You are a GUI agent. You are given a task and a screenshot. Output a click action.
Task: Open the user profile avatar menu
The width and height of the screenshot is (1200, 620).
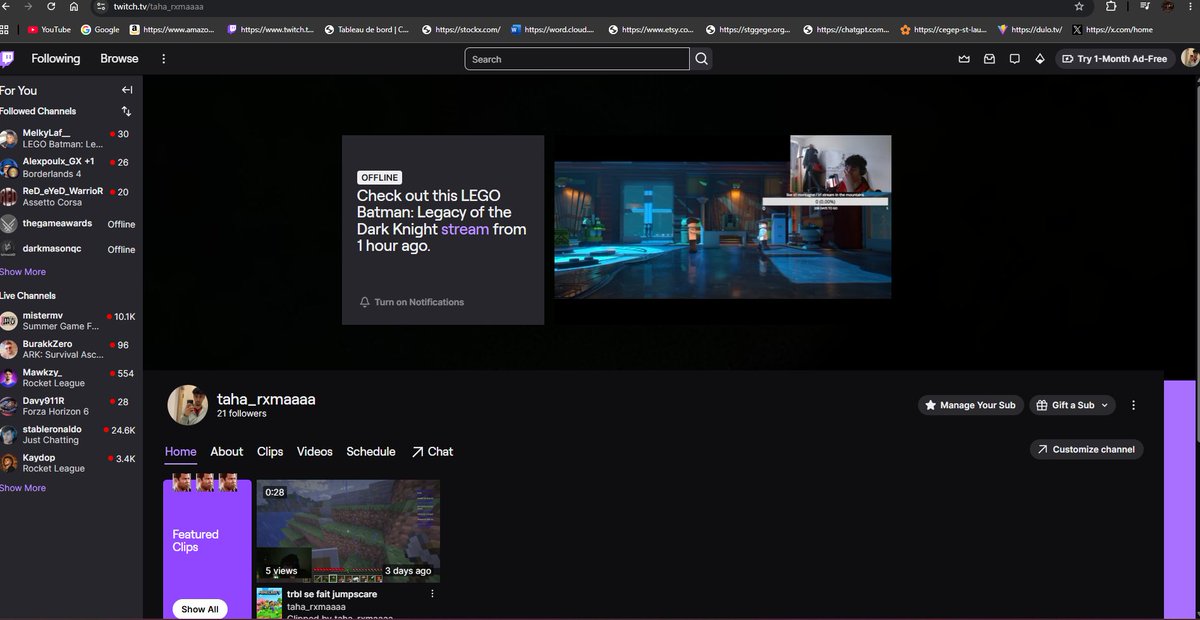point(1190,59)
